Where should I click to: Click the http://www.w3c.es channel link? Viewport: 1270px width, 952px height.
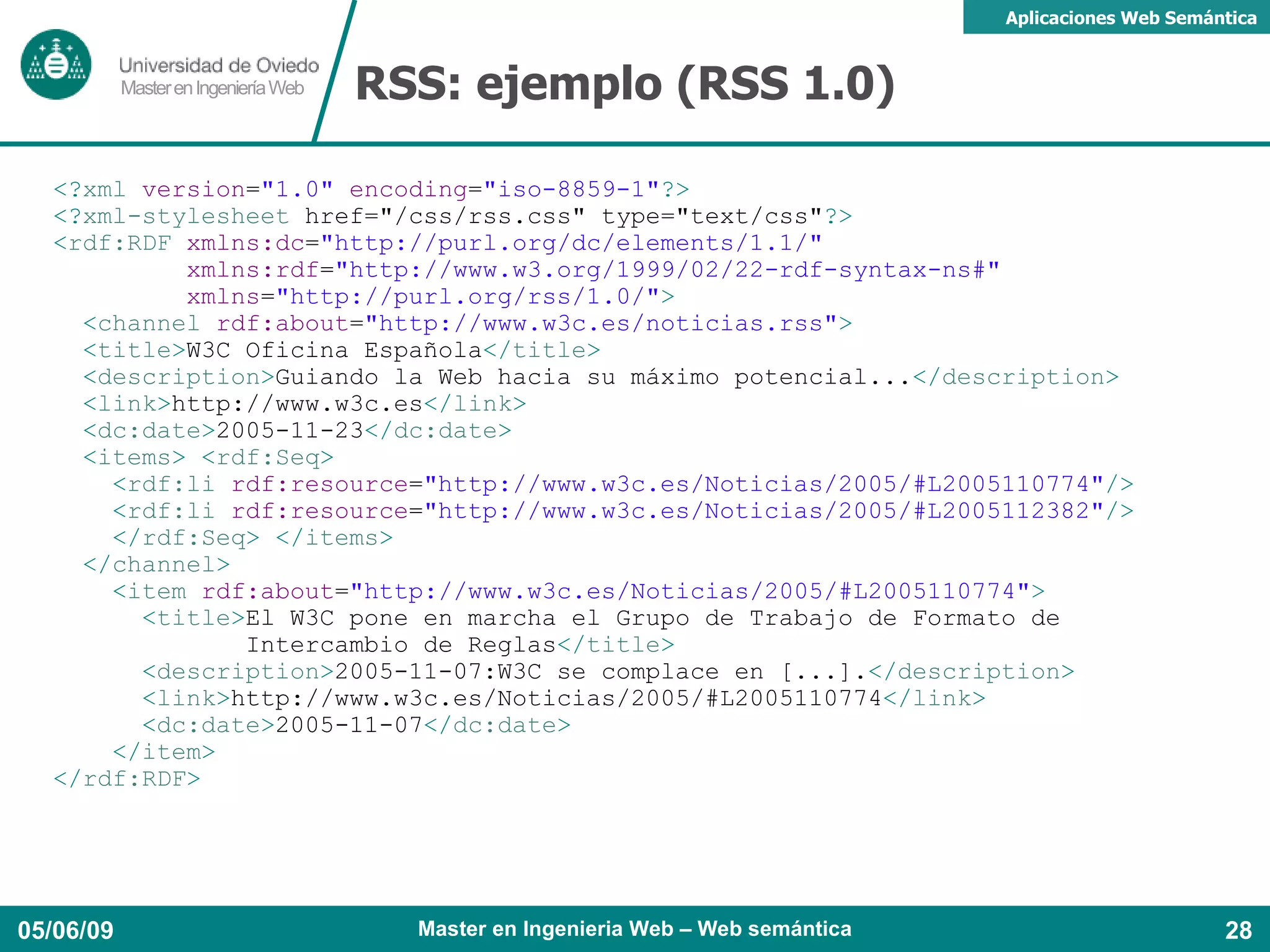coord(296,404)
